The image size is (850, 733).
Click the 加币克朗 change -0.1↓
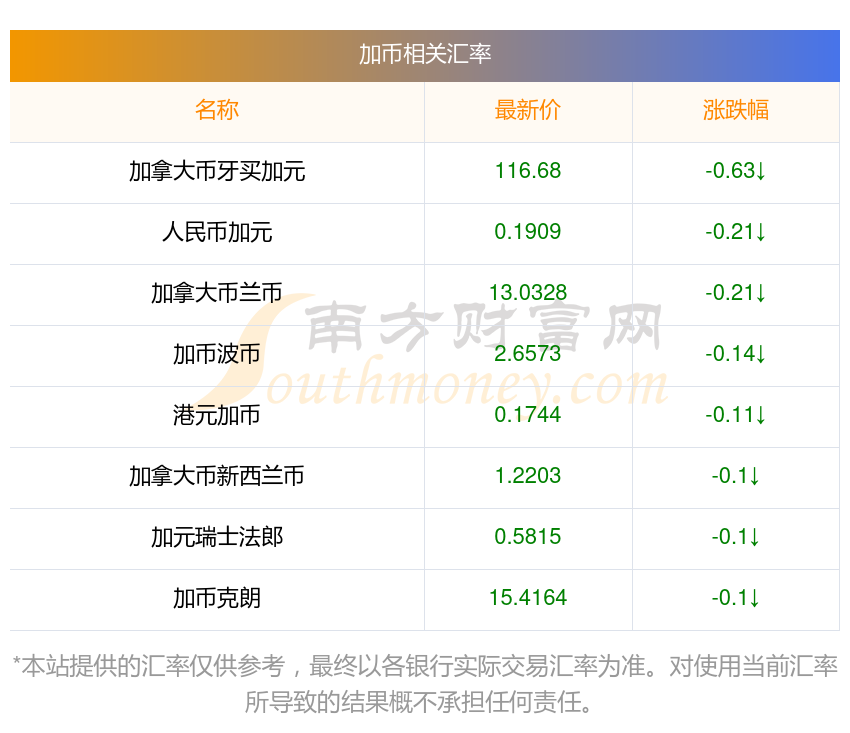pyautogui.click(x=736, y=598)
